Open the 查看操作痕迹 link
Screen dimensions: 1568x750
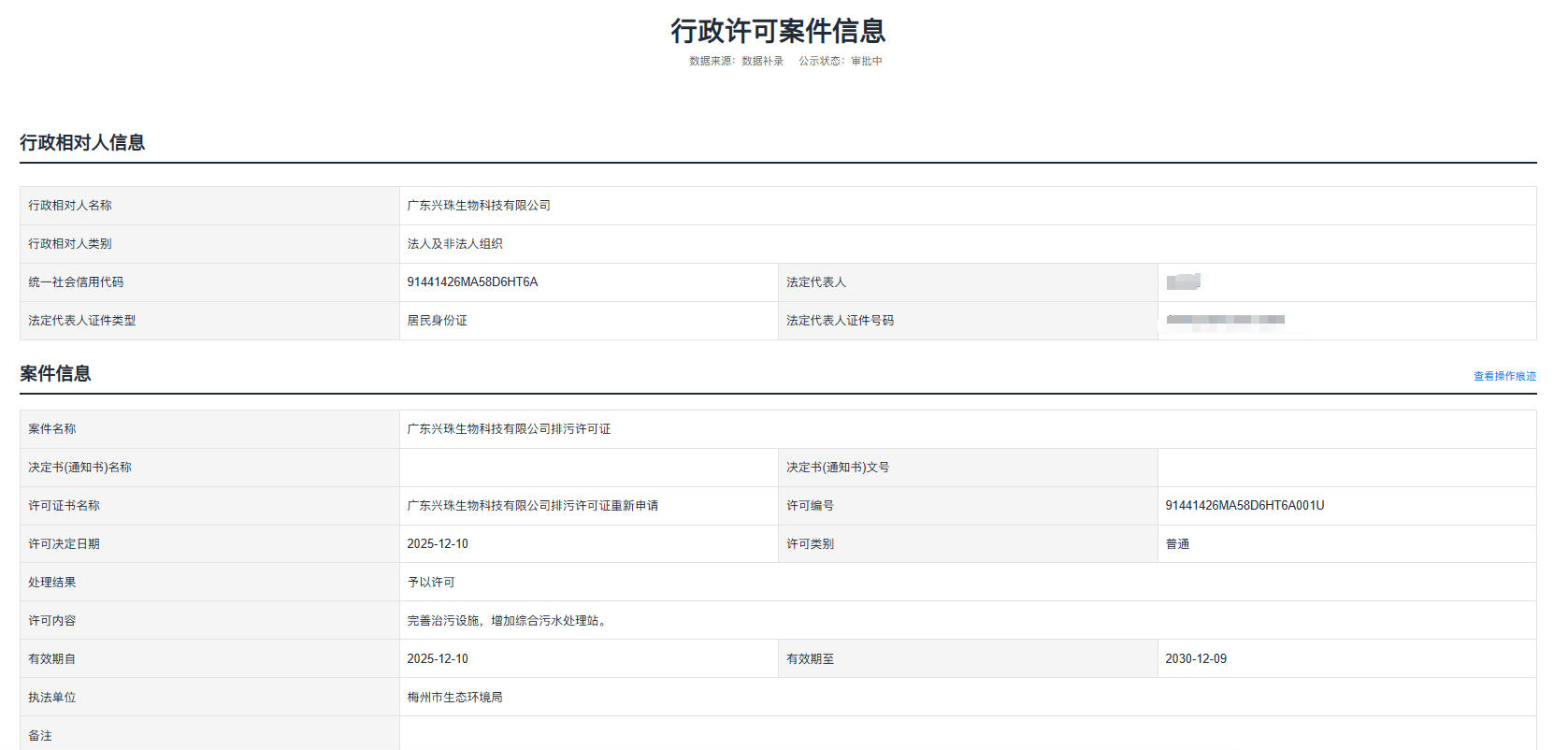point(1504,376)
